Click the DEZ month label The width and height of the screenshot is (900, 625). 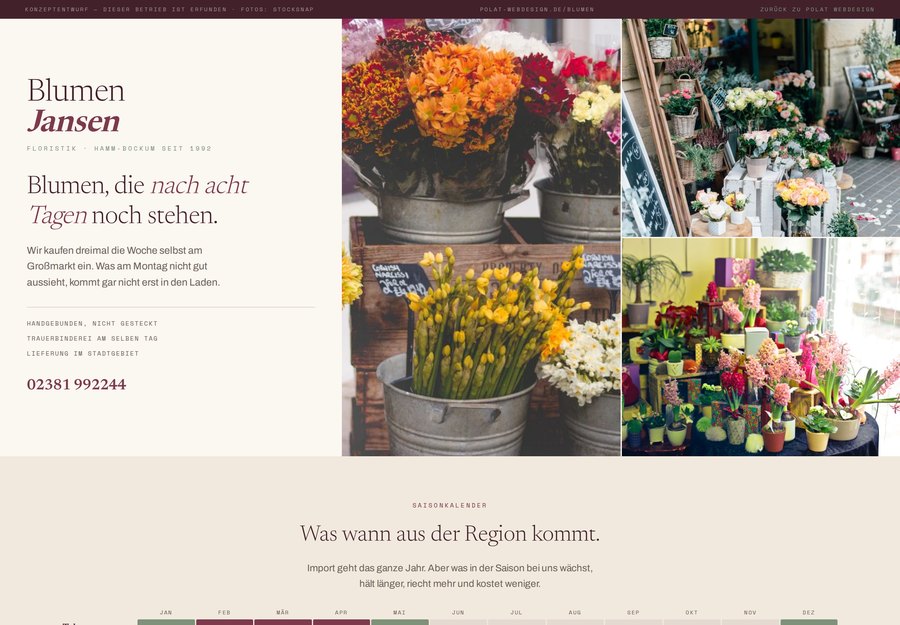coord(808,612)
